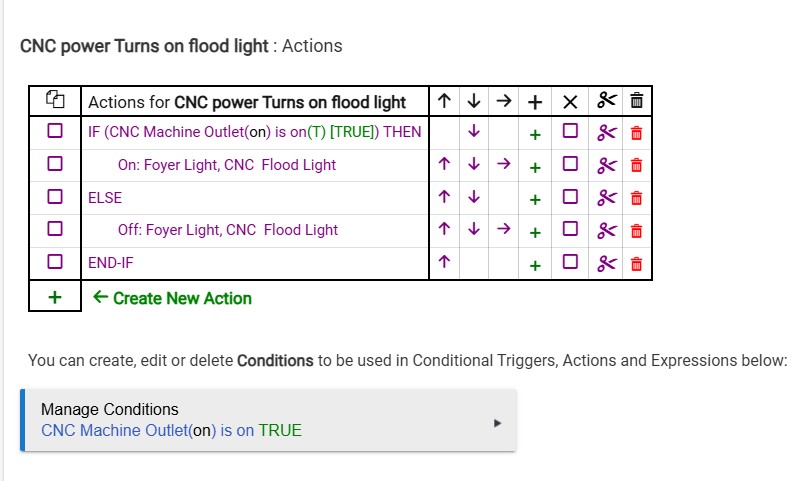Insert an action before the END-IF row
Viewport: 792px width, 481px height.
tap(535, 264)
